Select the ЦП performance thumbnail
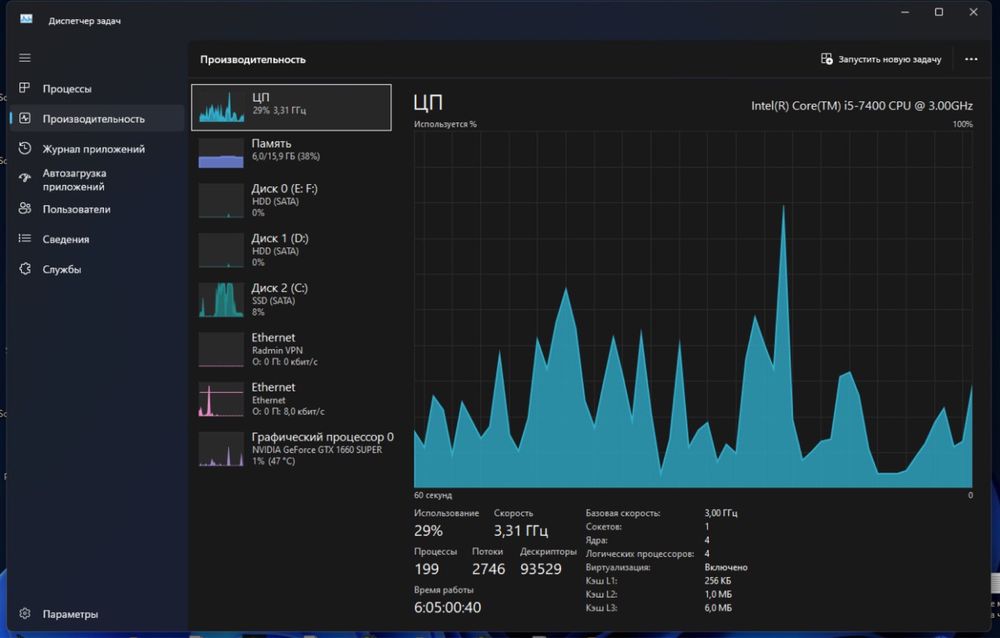This screenshot has height=638, width=1000. 291,107
